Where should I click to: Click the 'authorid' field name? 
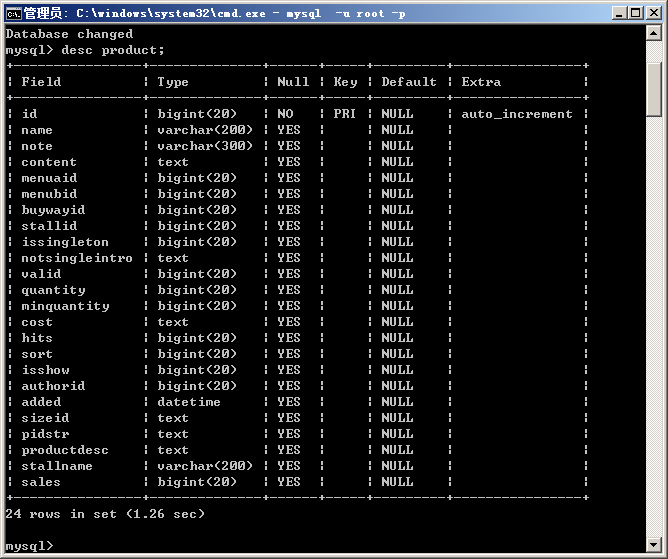[x=53, y=386]
